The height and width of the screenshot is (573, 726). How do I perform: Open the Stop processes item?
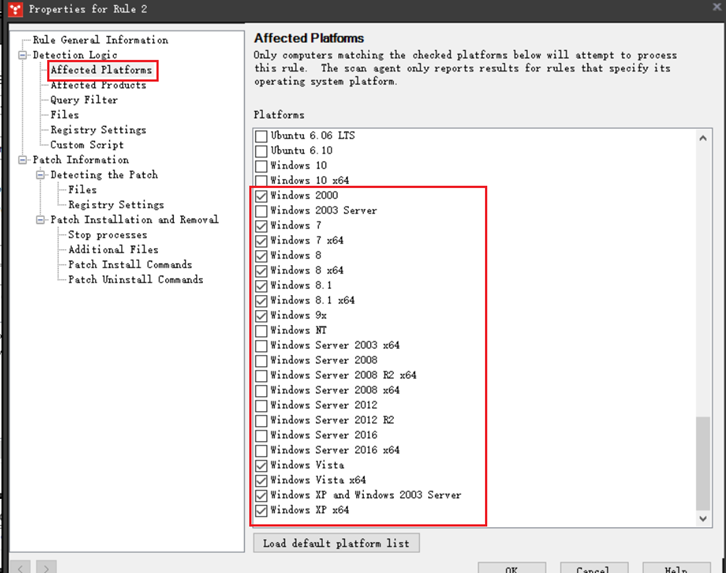point(107,235)
